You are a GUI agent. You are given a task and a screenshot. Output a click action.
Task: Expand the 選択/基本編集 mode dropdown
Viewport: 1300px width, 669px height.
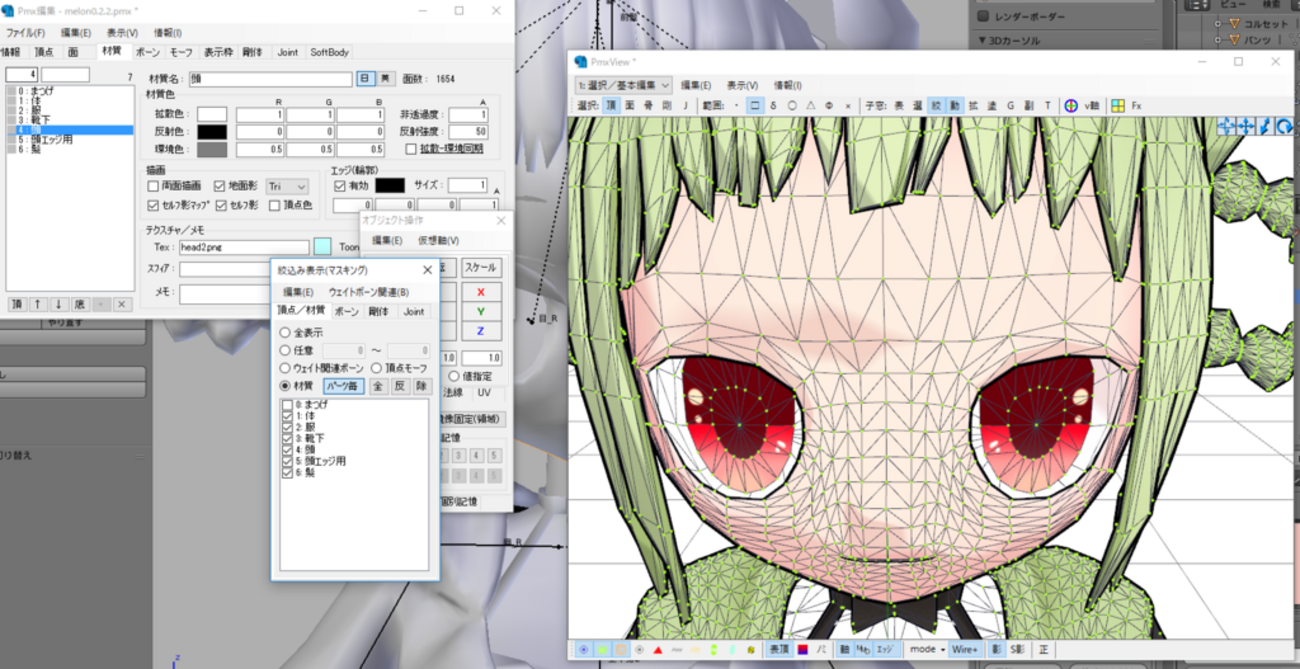tap(623, 86)
